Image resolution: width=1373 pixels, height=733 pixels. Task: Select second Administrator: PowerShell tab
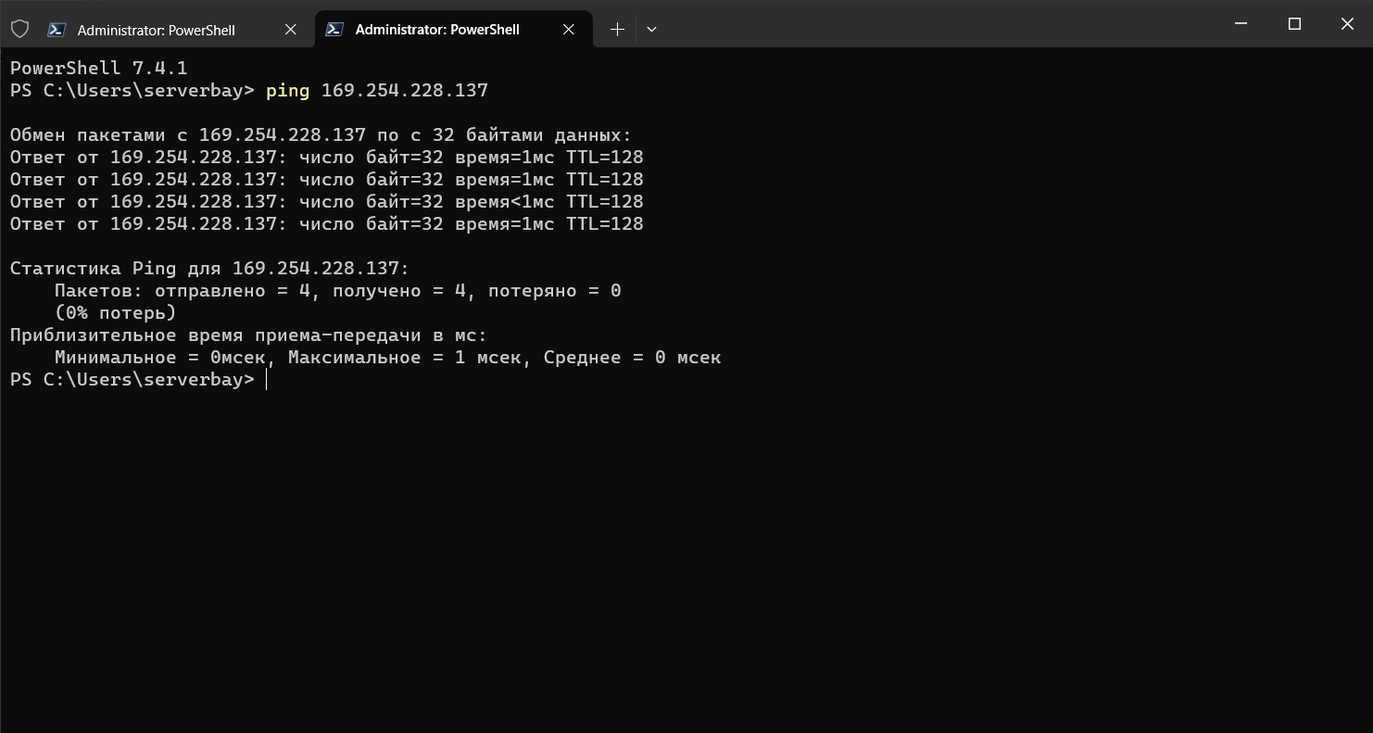point(453,29)
